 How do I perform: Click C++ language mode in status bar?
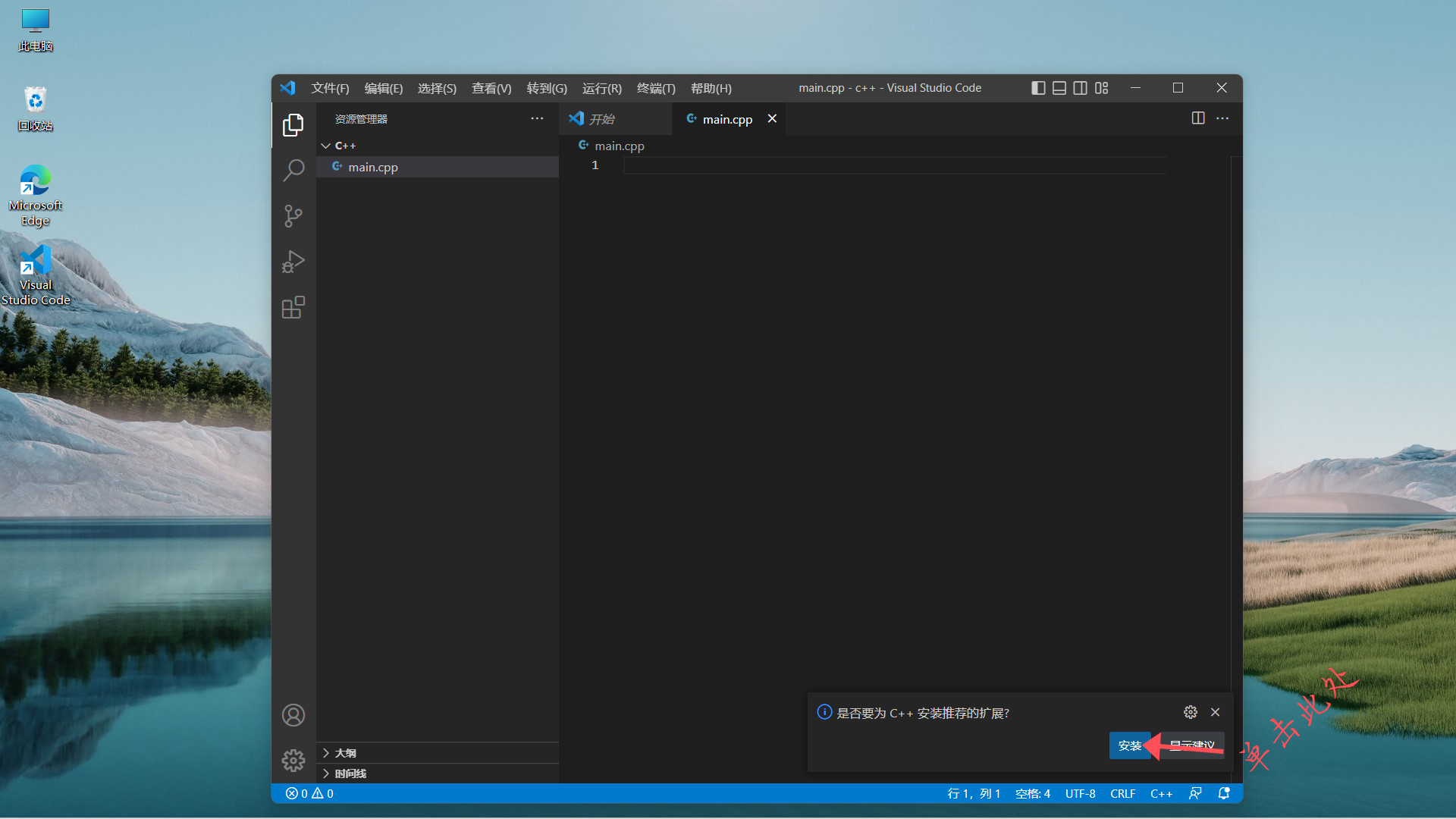point(1161,793)
